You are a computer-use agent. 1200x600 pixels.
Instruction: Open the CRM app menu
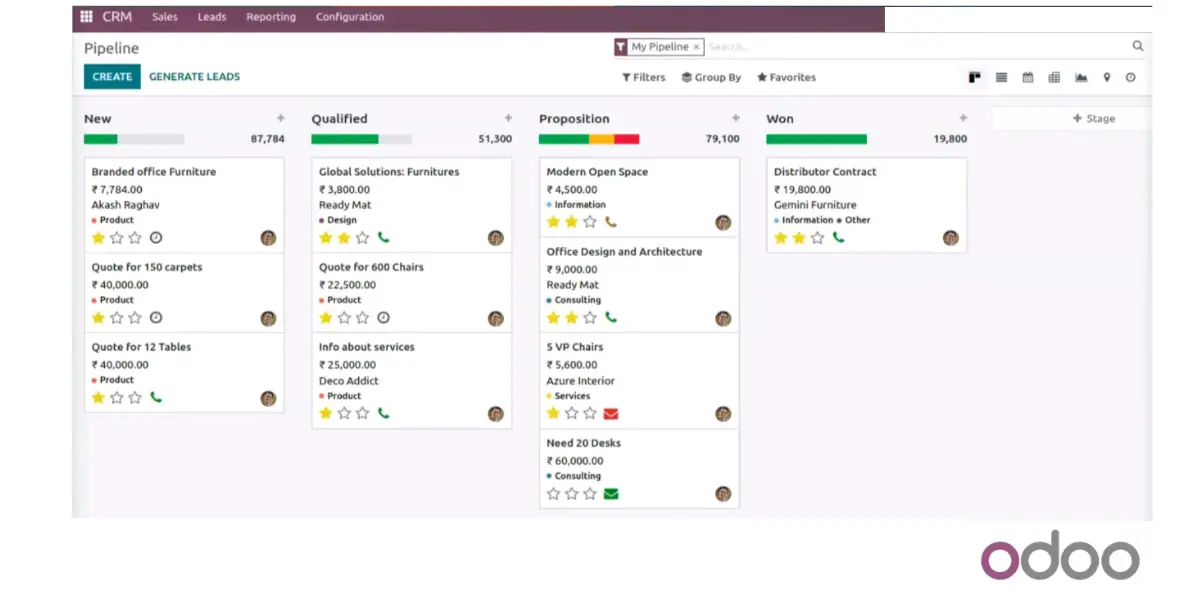tap(117, 17)
